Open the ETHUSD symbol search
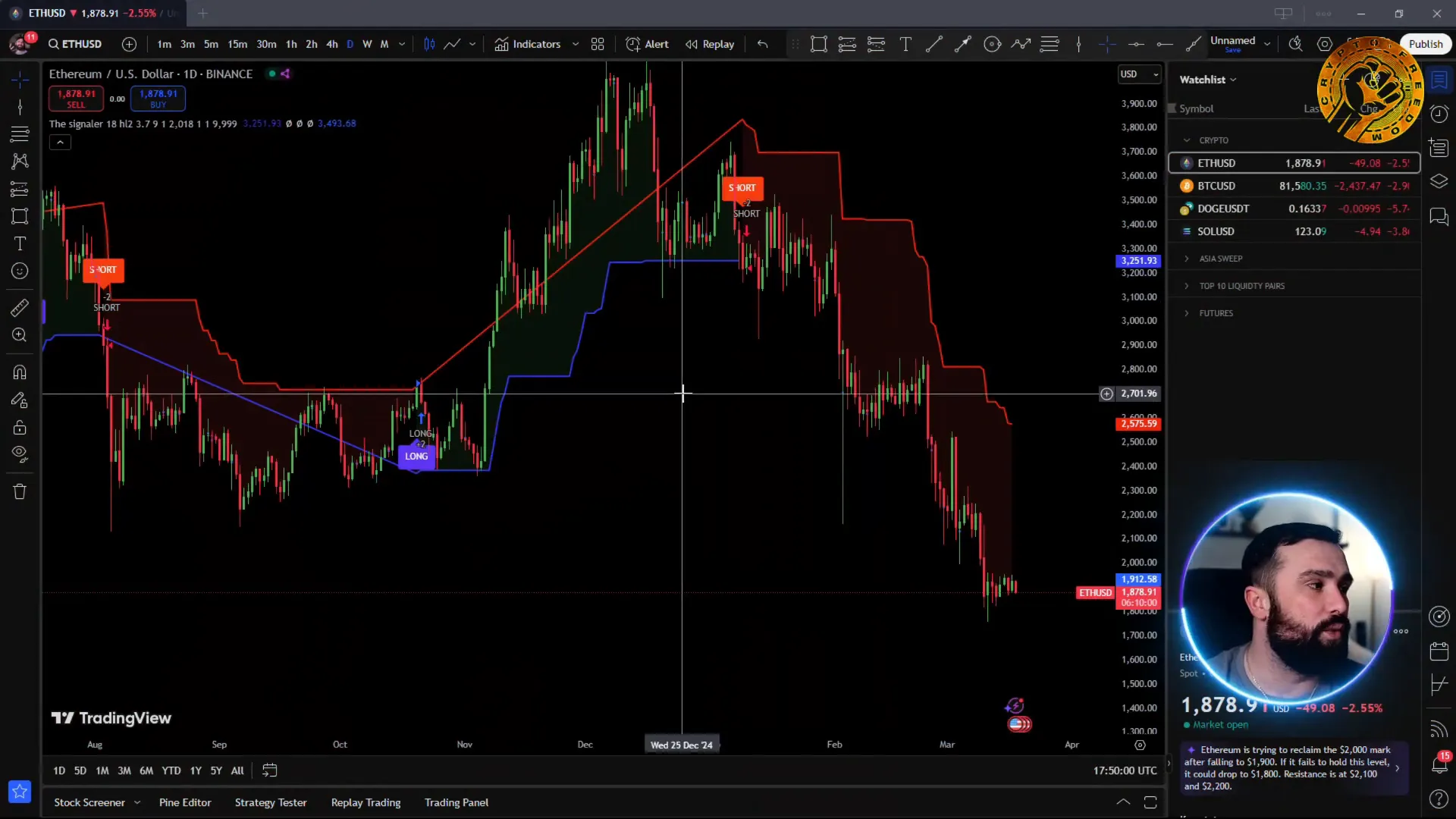 tap(75, 44)
